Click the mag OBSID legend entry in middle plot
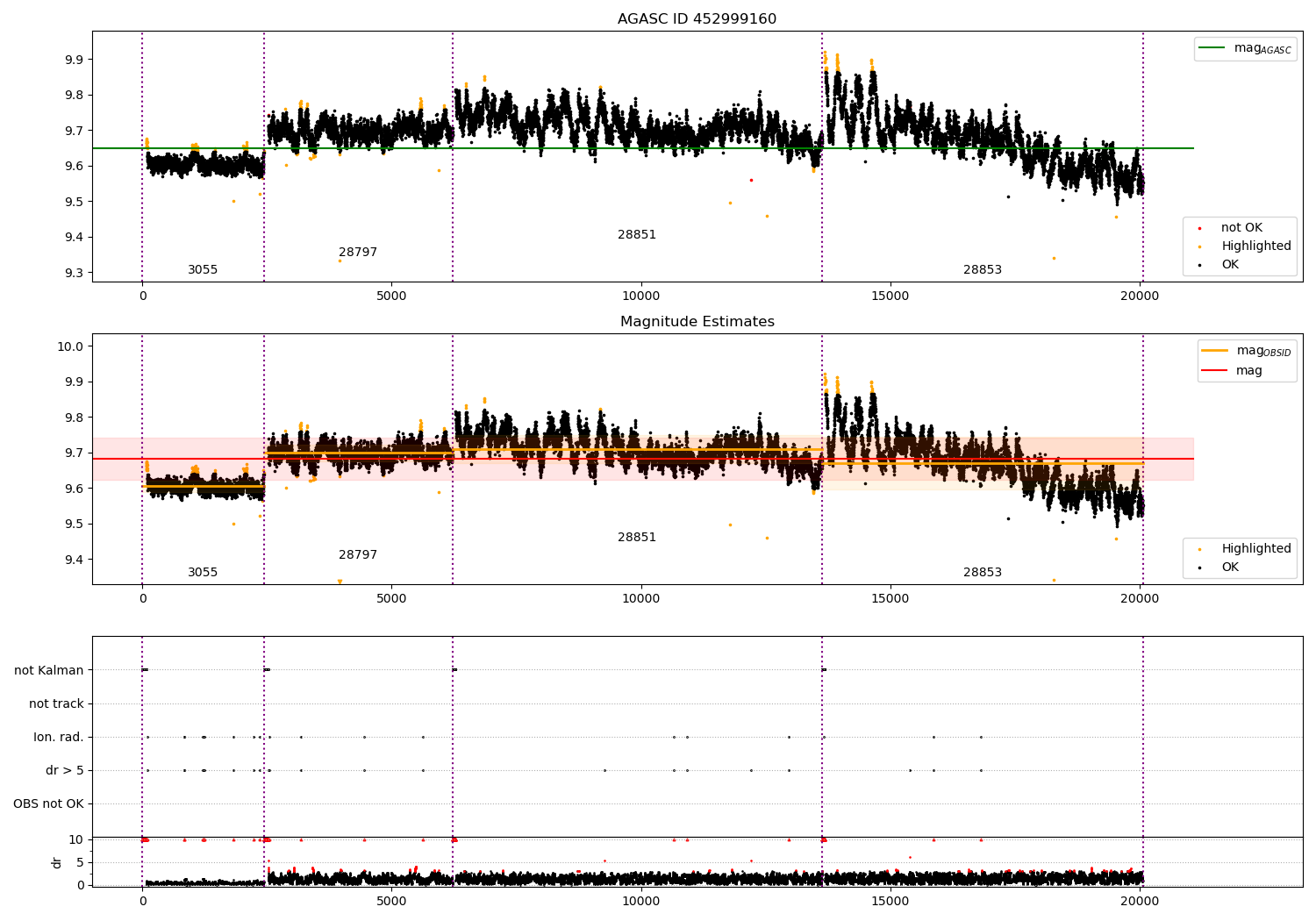 (1247, 351)
